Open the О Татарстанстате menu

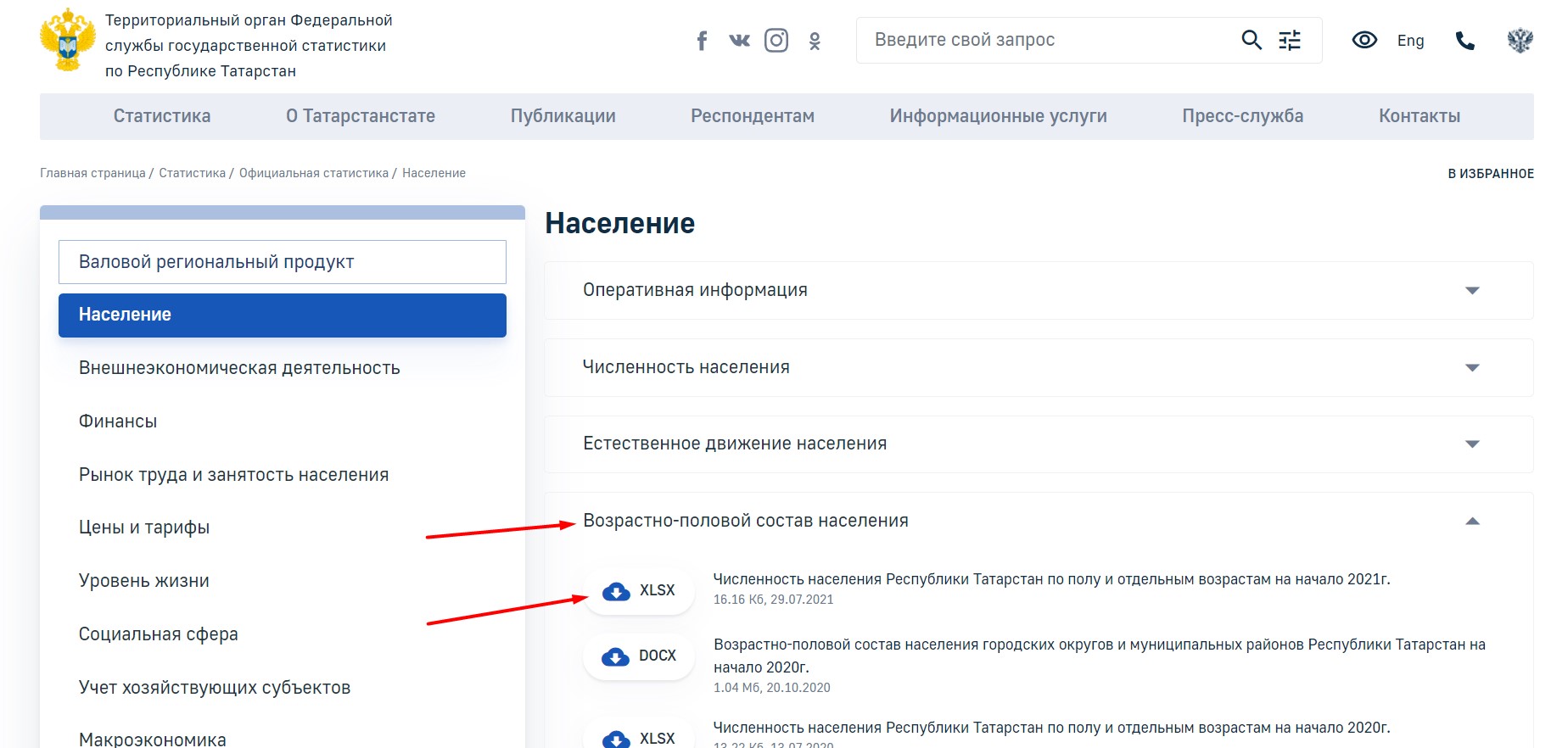[x=361, y=116]
